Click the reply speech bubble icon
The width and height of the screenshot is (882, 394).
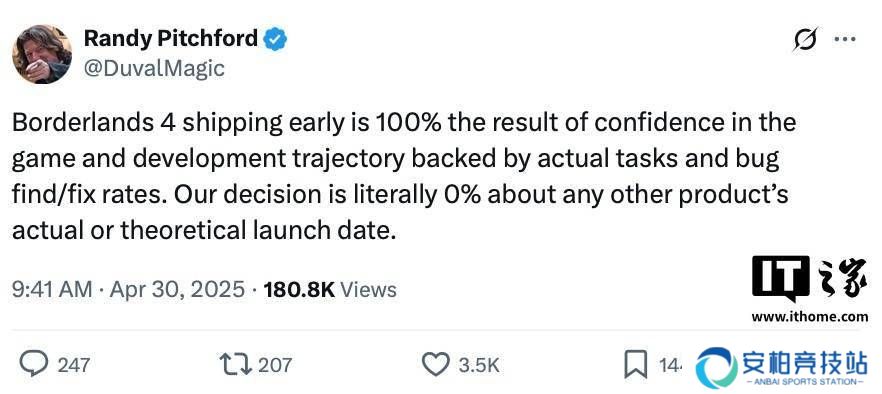click(35, 364)
